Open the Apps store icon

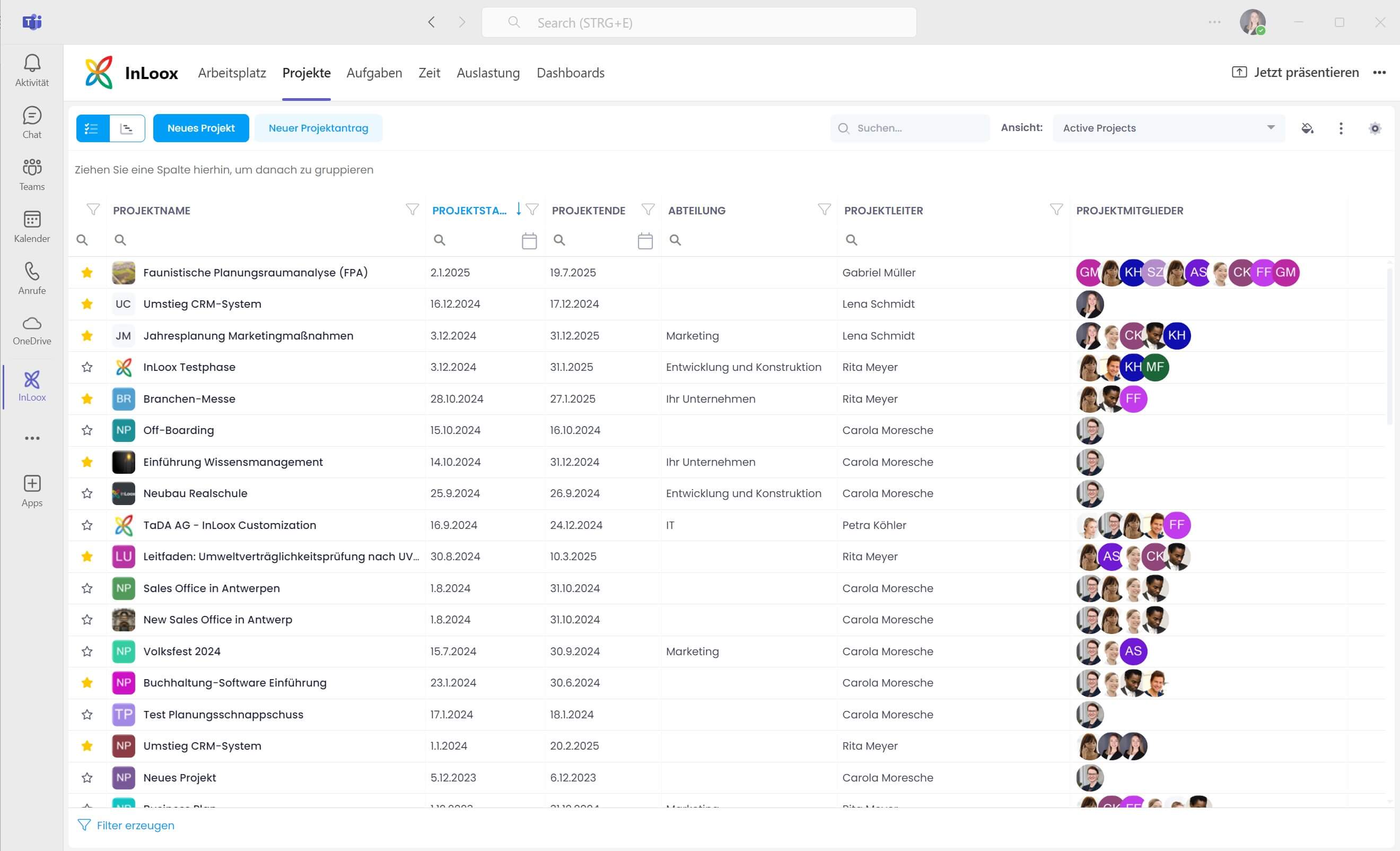click(x=32, y=491)
